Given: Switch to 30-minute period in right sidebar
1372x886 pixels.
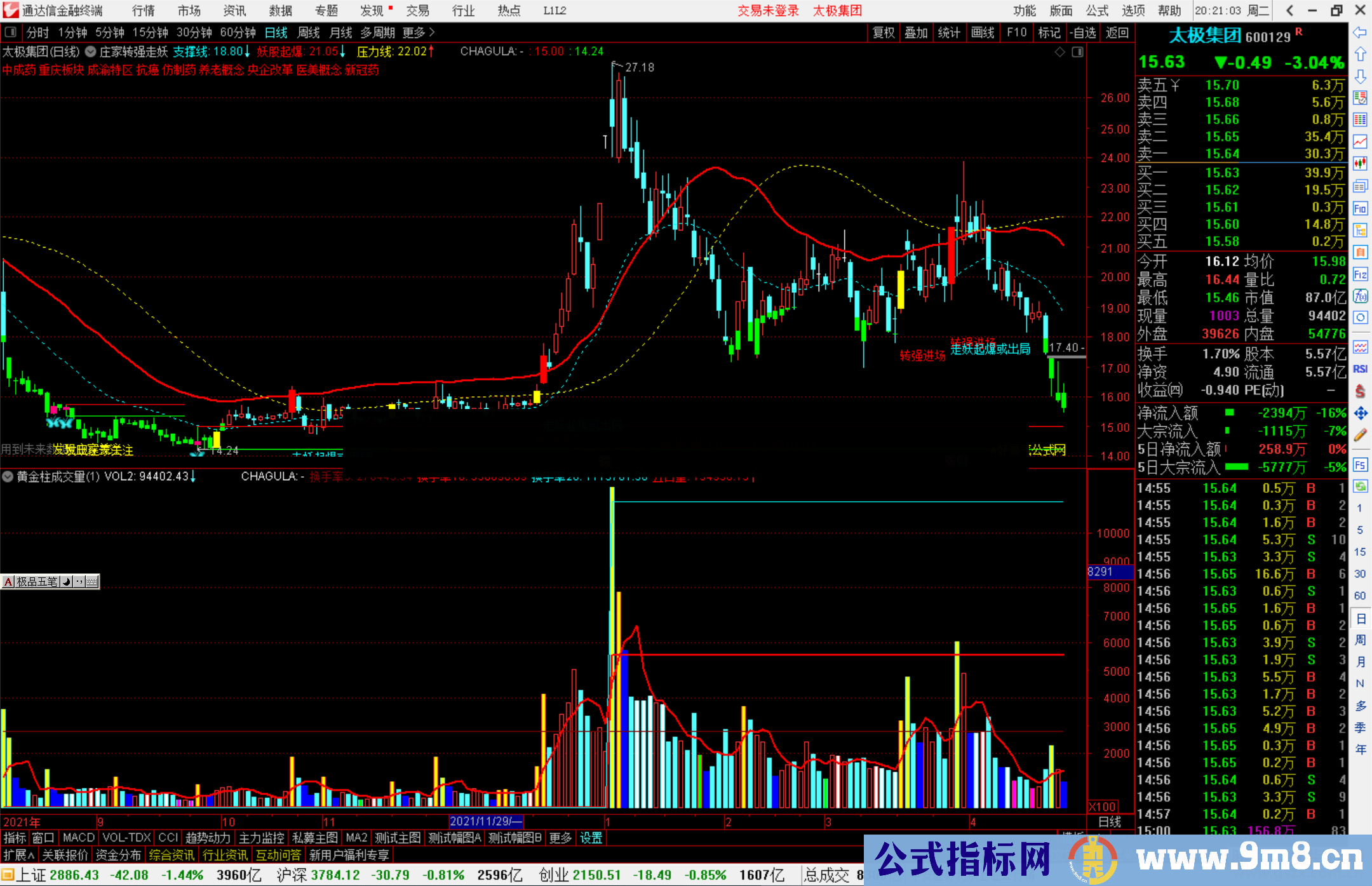Looking at the screenshot, I should point(1360,574).
